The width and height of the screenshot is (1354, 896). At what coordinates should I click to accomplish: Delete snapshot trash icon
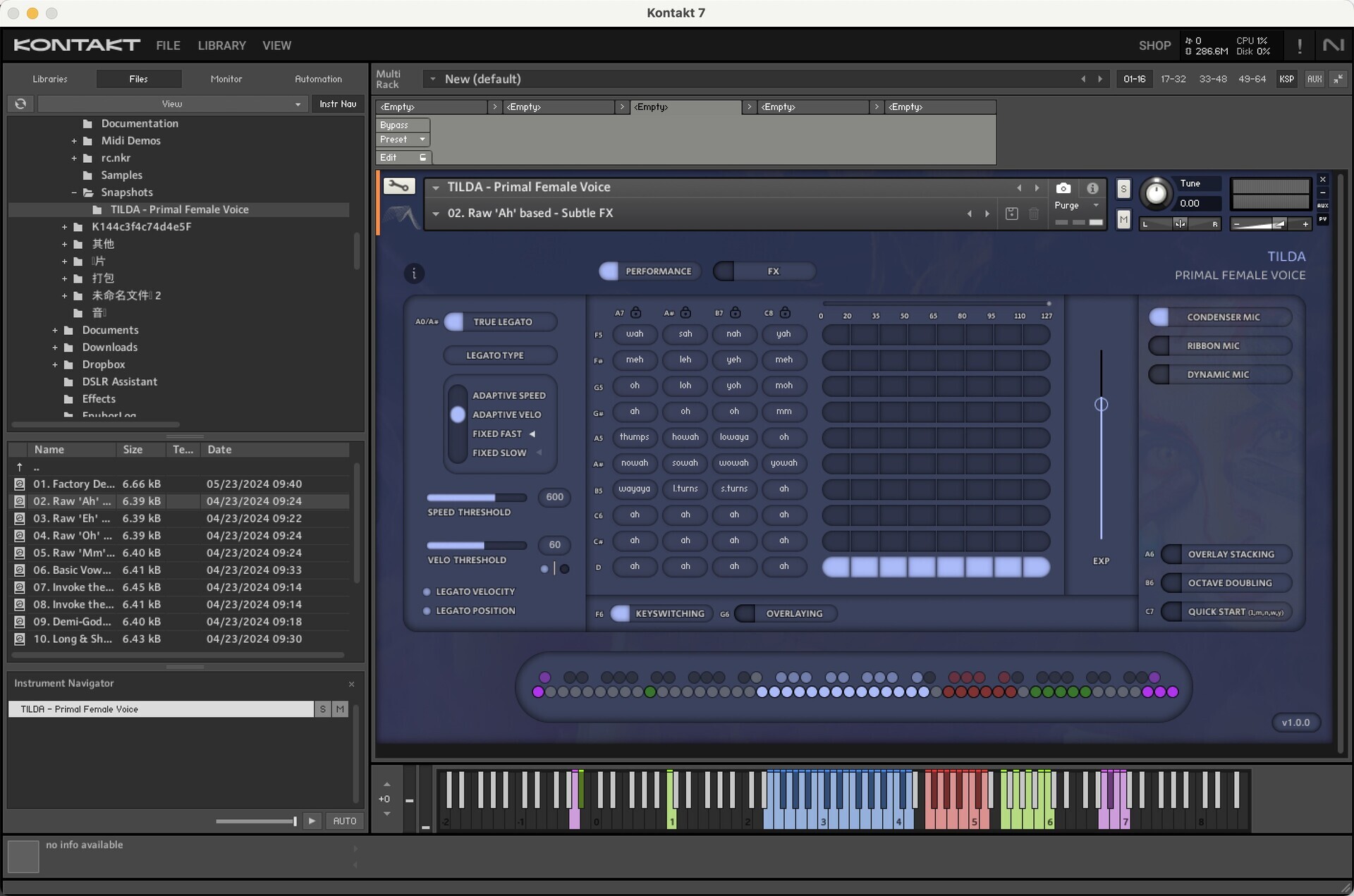coord(1034,214)
